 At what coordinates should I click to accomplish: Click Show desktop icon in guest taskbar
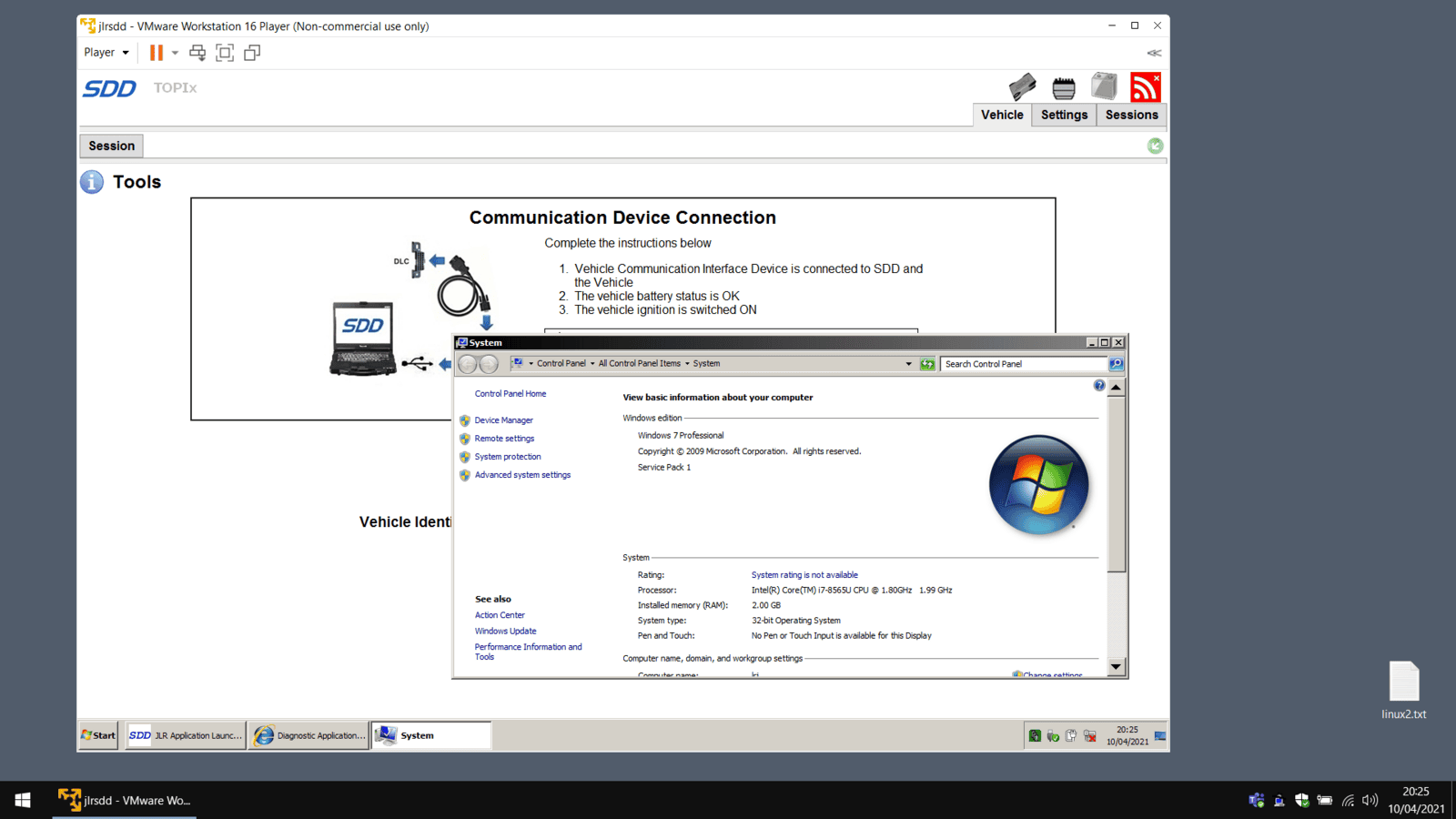coord(1160,735)
